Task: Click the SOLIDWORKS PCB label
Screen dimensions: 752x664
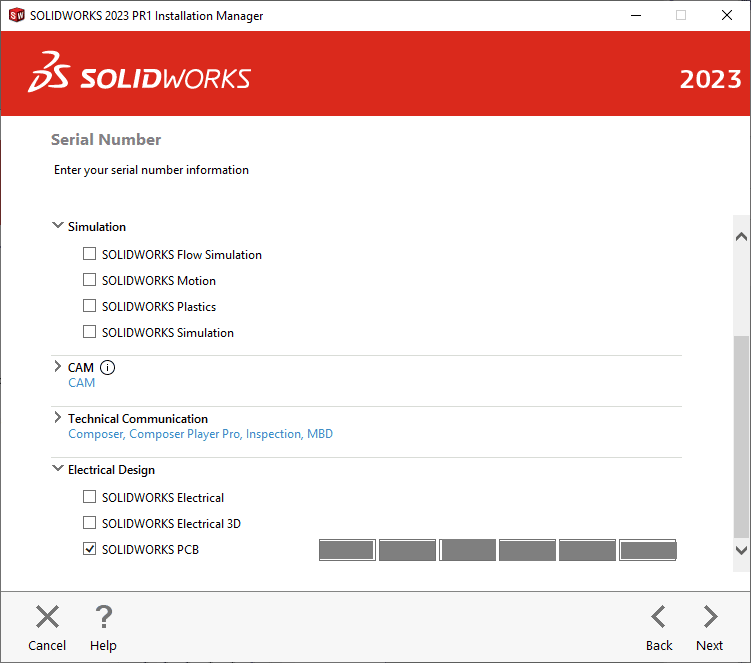Action: pyautogui.click(x=150, y=549)
